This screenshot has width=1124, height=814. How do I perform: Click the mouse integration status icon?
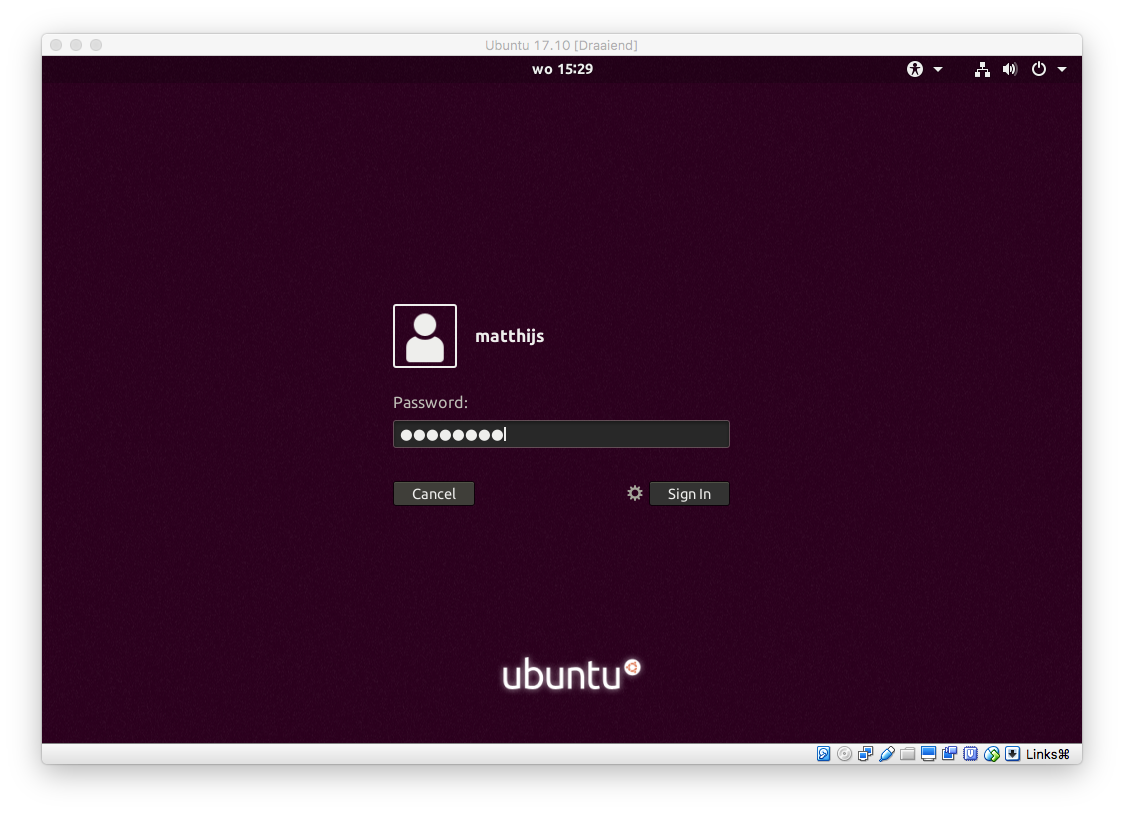[x=992, y=754]
